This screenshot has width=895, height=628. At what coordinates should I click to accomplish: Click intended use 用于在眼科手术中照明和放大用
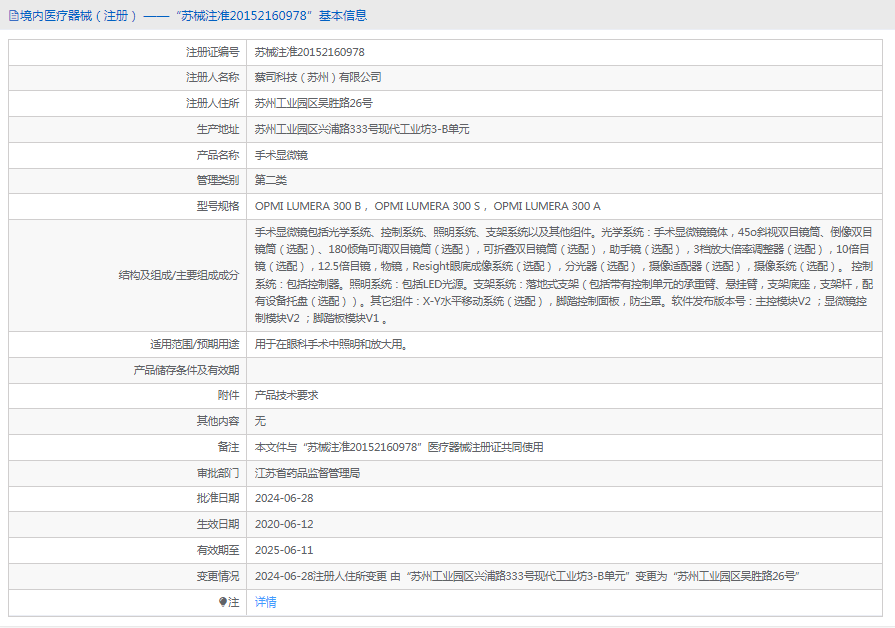pyautogui.click(x=331, y=344)
